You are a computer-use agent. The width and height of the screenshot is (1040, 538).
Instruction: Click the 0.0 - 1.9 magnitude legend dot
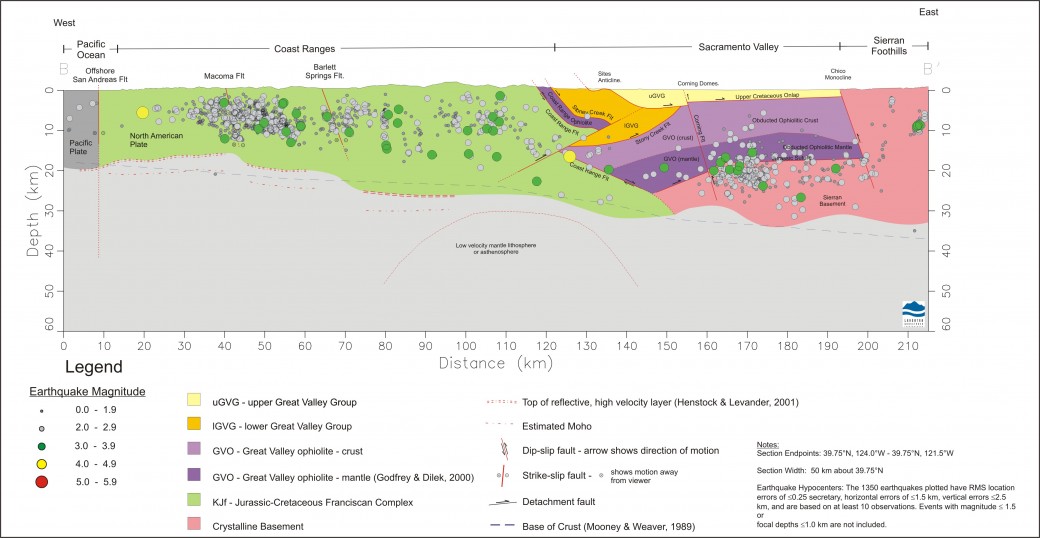point(41,411)
